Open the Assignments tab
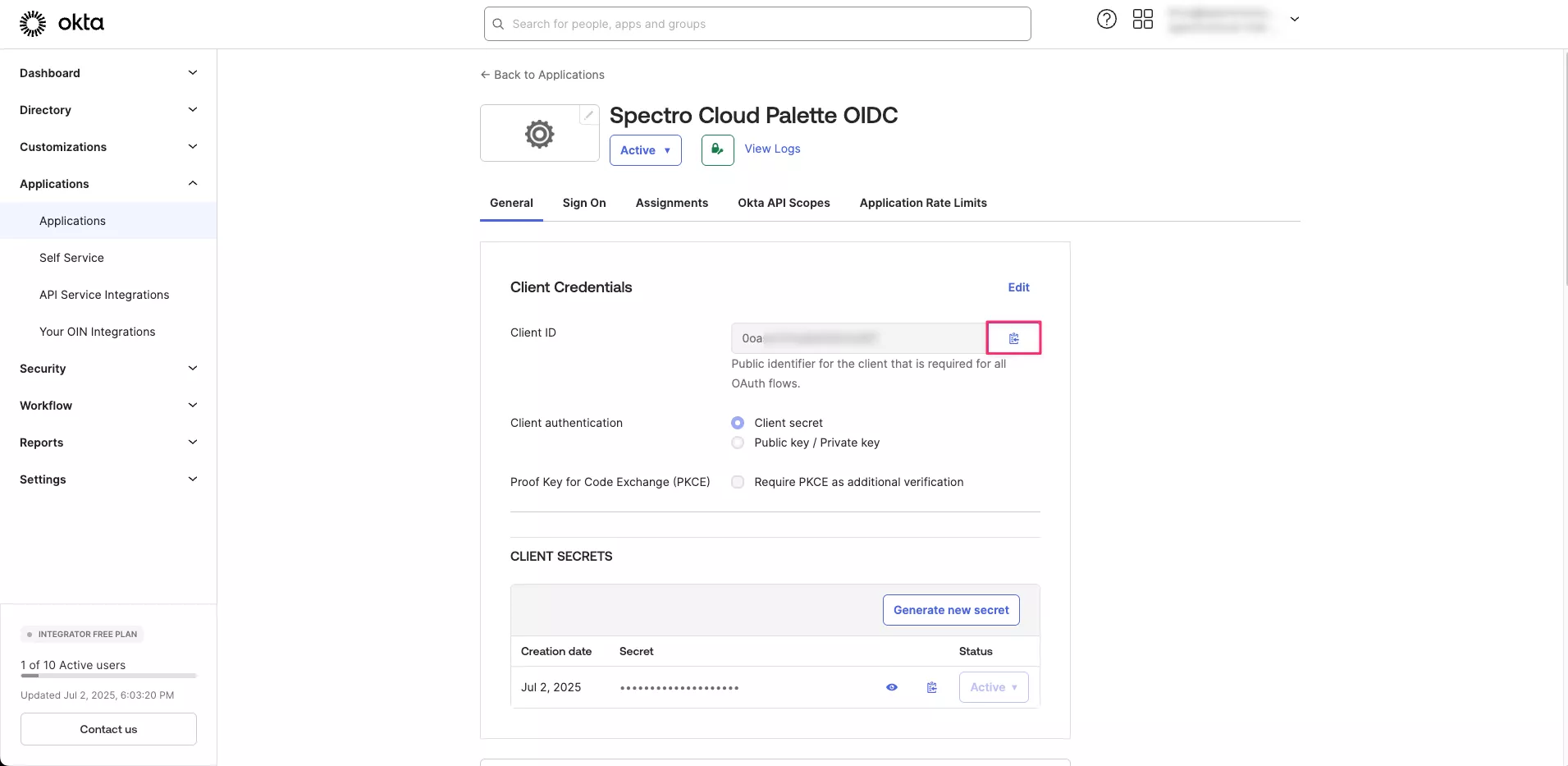1568x766 pixels. point(671,203)
